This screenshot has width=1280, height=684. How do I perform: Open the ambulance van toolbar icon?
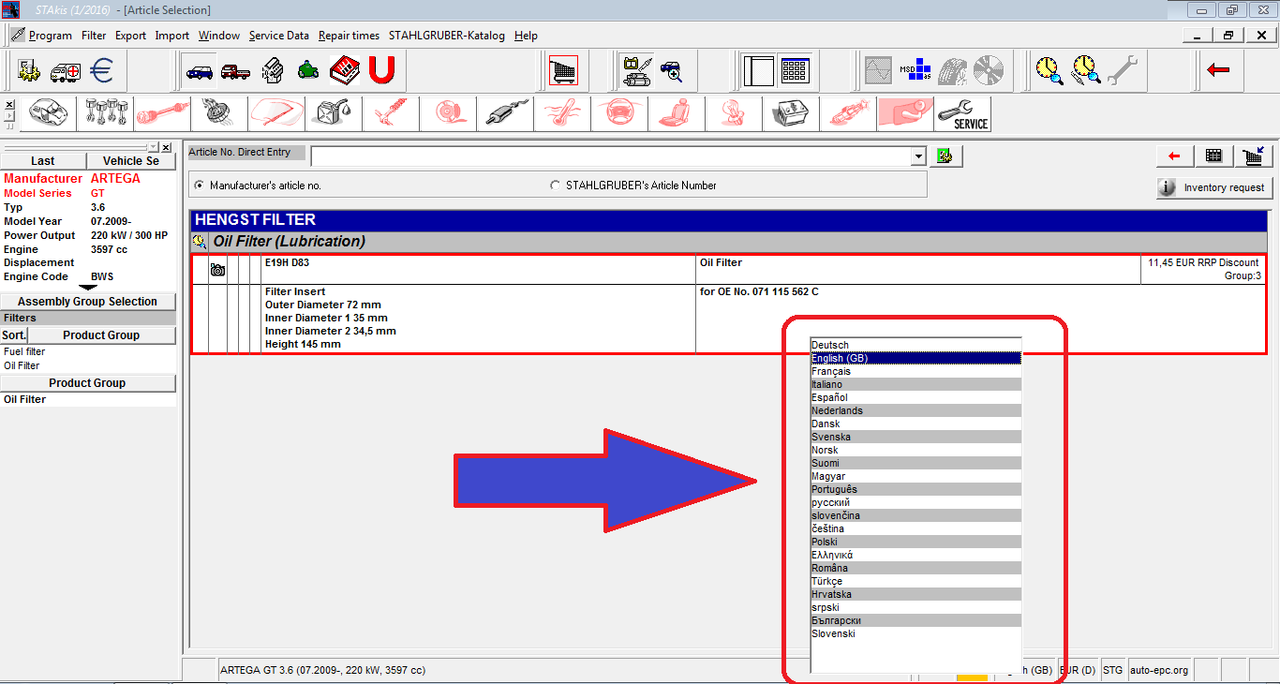pos(65,71)
